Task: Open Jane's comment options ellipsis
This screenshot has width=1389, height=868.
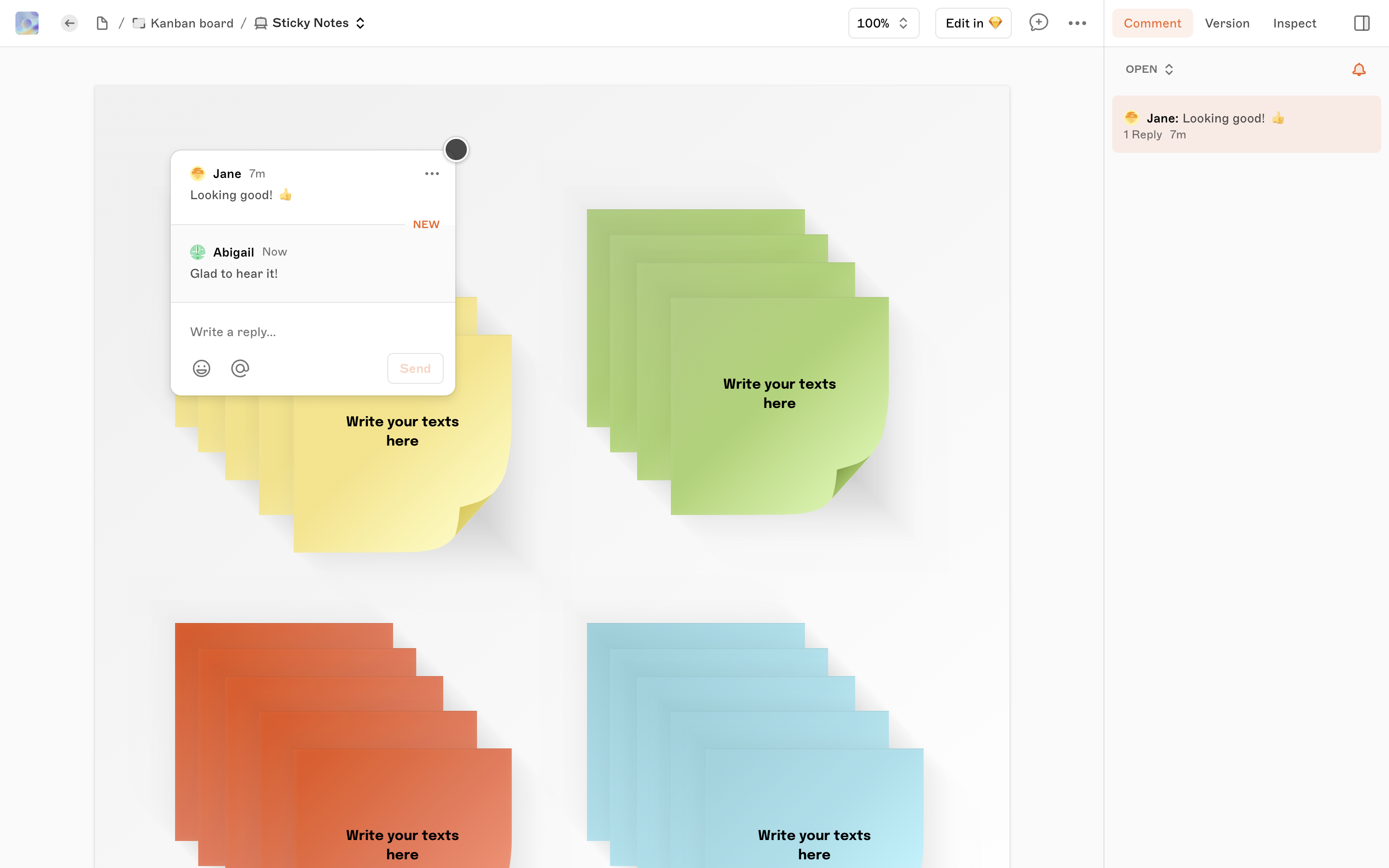Action: click(x=432, y=174)
